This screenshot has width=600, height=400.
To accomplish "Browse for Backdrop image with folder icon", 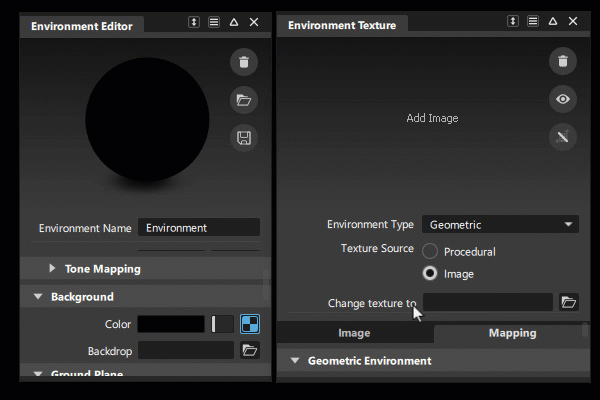I will pyautogui.click(x=250, y=350).
